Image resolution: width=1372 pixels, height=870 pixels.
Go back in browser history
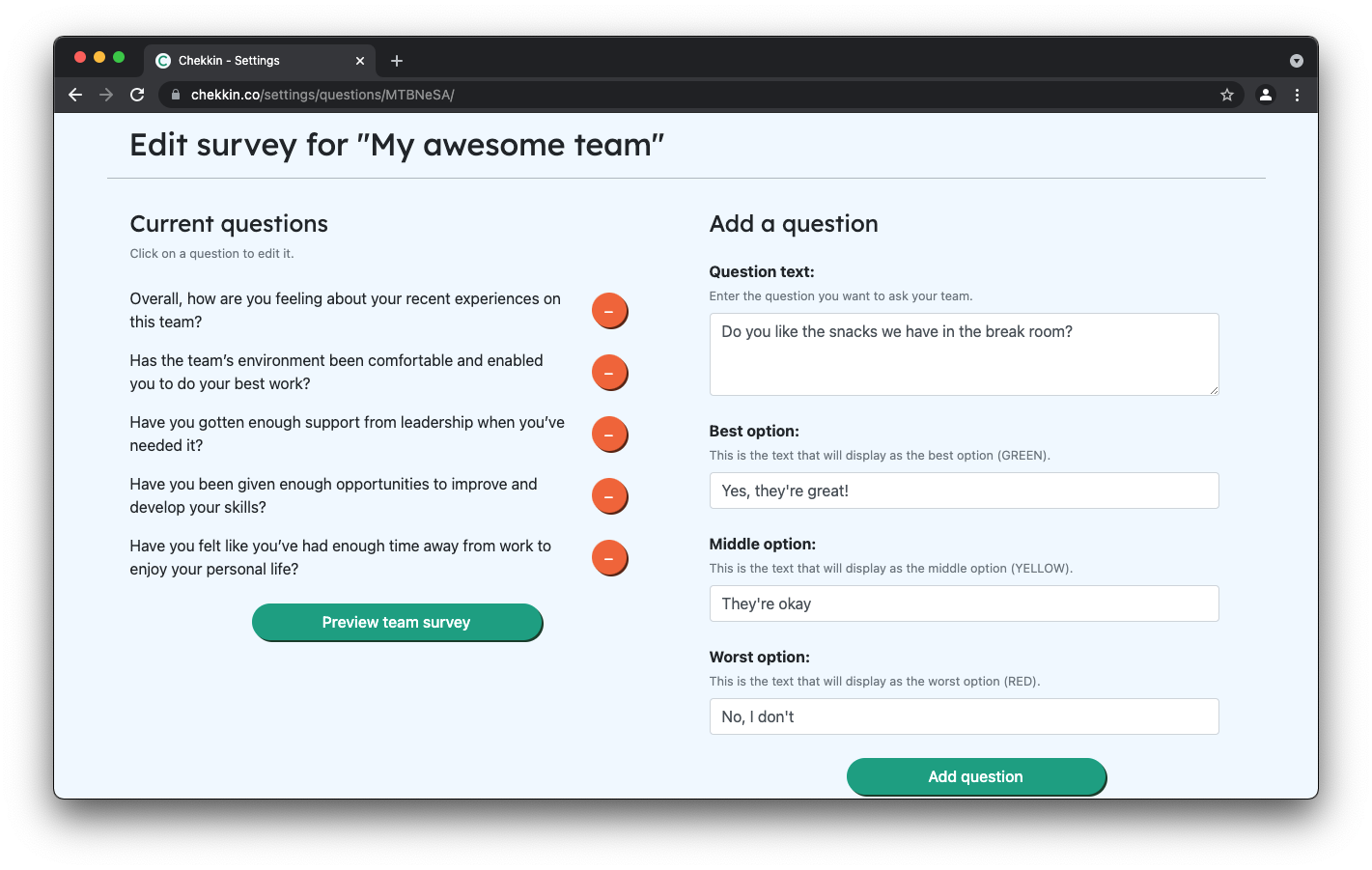click(x=75, y=95)
